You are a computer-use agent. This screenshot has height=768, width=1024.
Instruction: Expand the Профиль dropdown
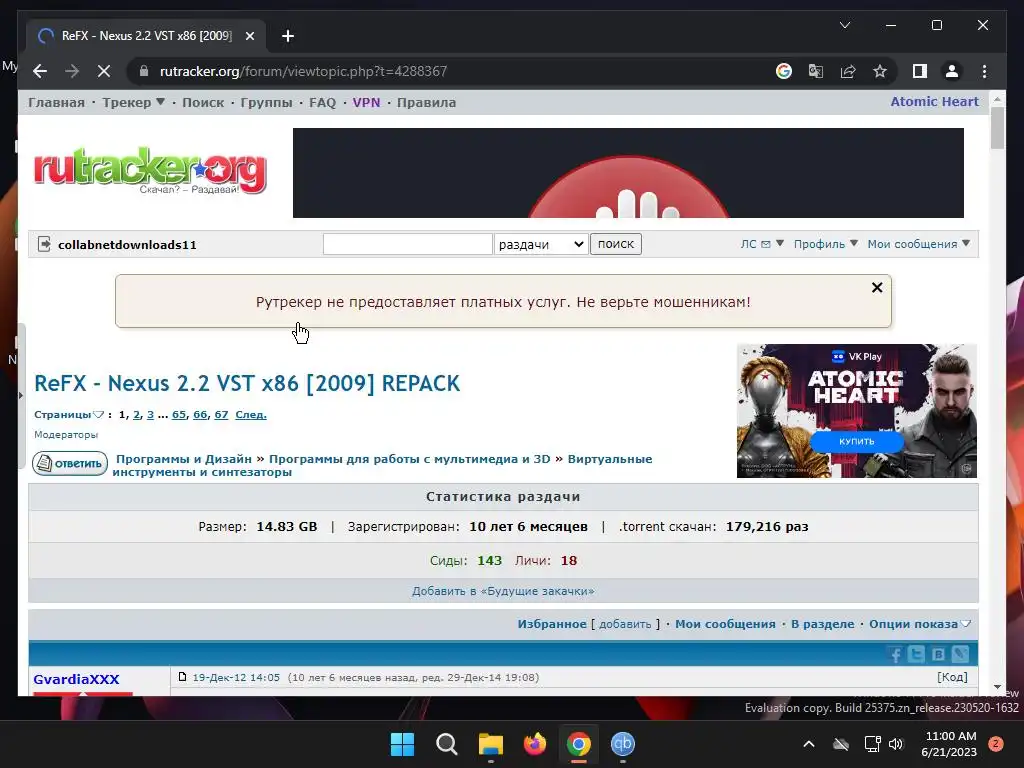coord(826,244)
